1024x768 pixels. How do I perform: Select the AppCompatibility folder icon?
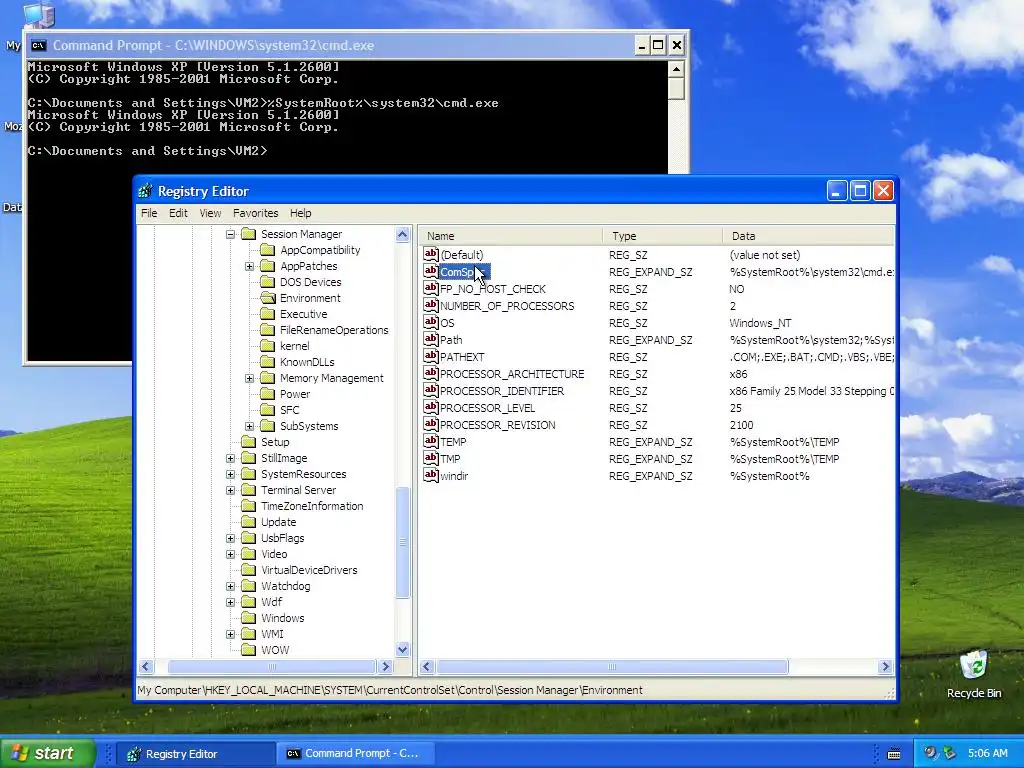267,249
